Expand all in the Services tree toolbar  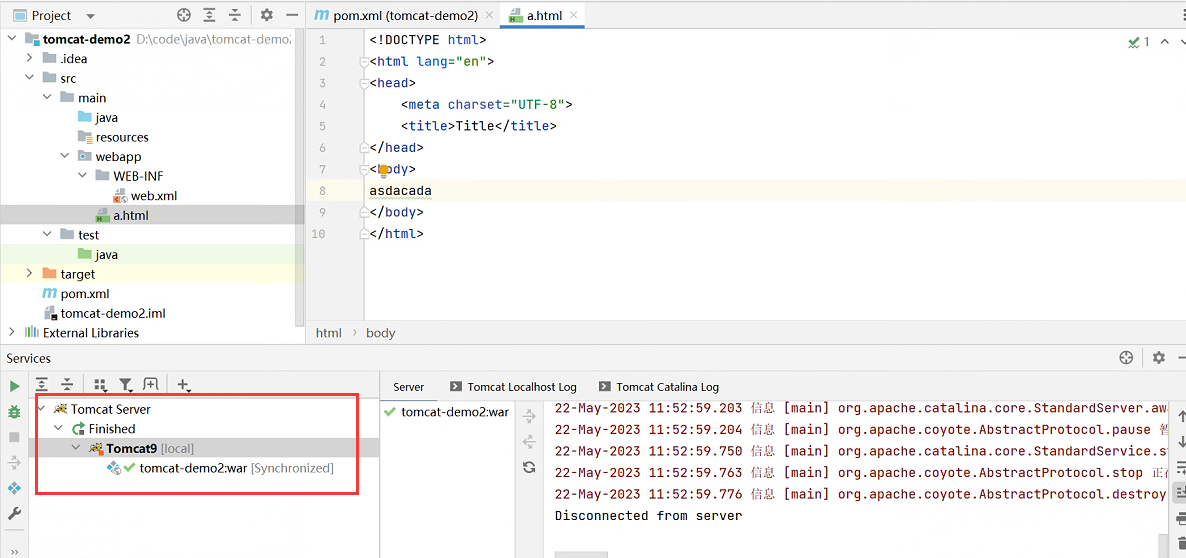(42, 384)
